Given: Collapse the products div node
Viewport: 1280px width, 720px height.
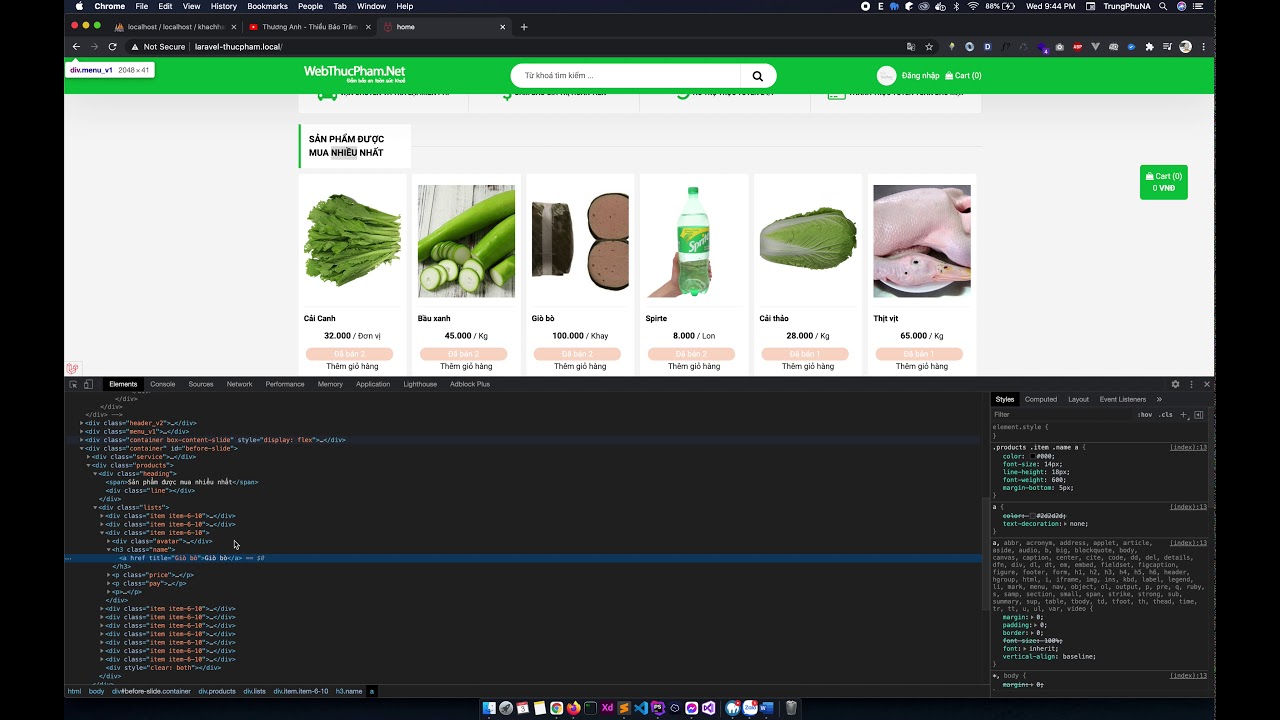Looking at the screenshot, I should pos(88,465).
